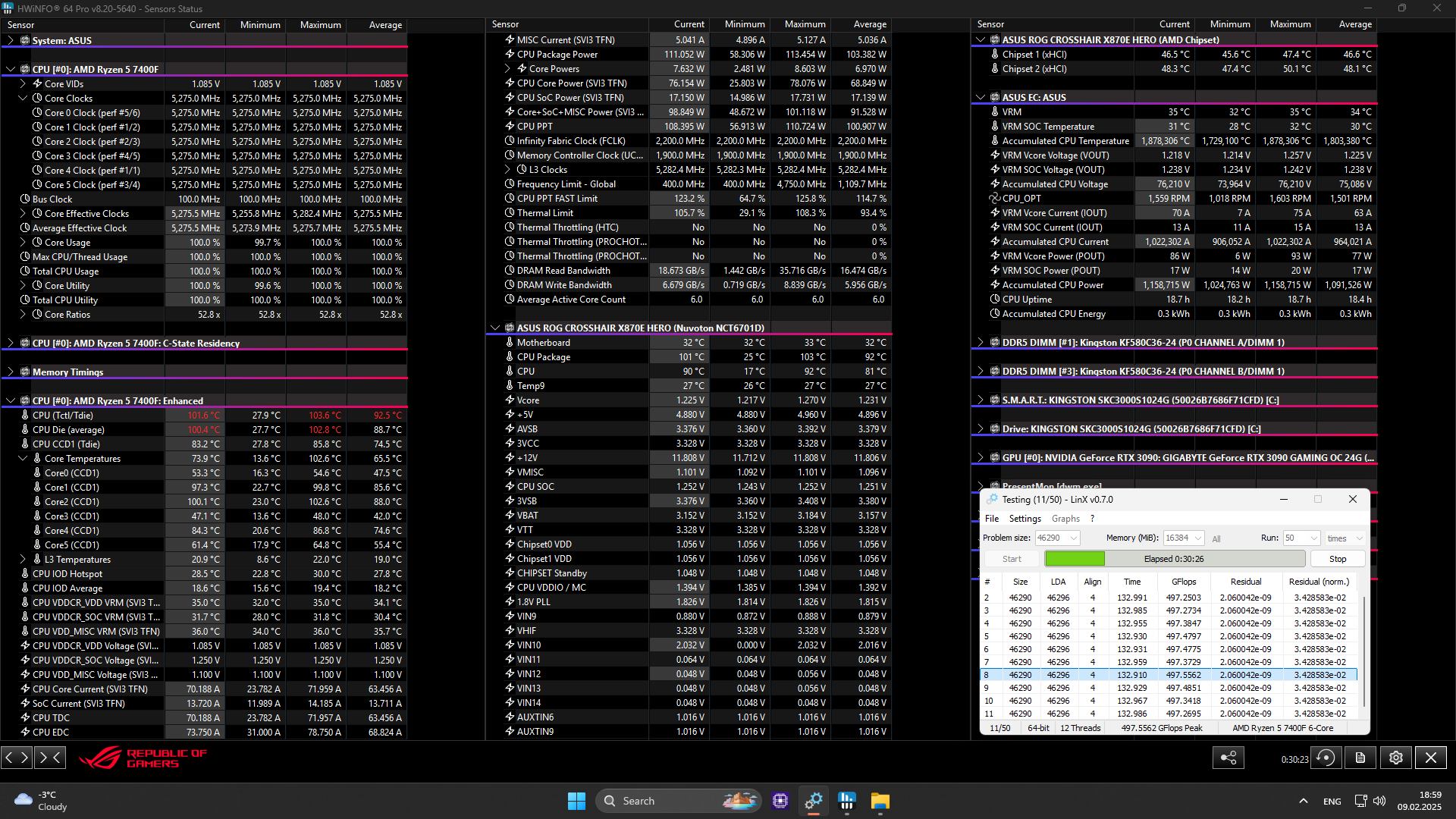1456x819 pixels.
Task: Expand the Core Powers node
Action: click(507, 69)
